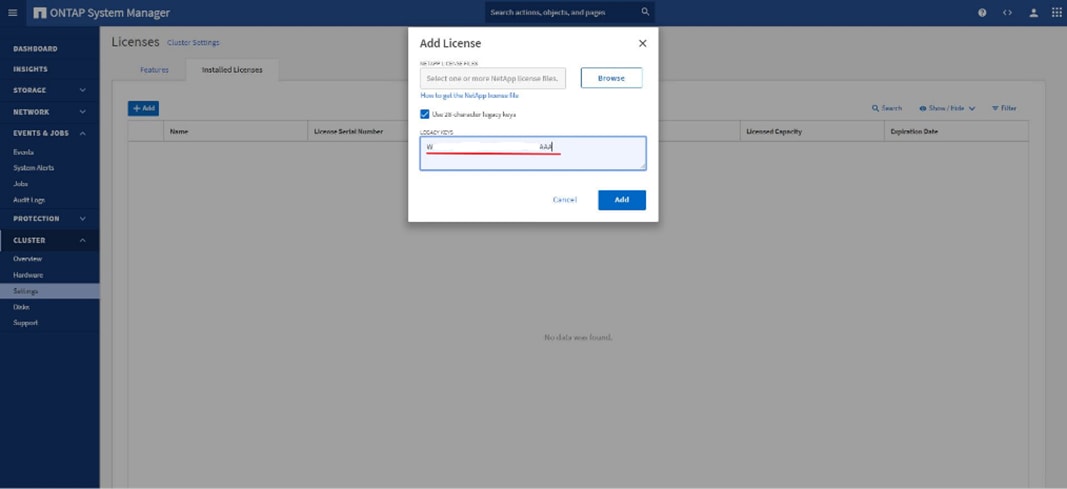Open System Alerts in sidebar
This screenshot has width=1067, height=489.
coord(34,168)
